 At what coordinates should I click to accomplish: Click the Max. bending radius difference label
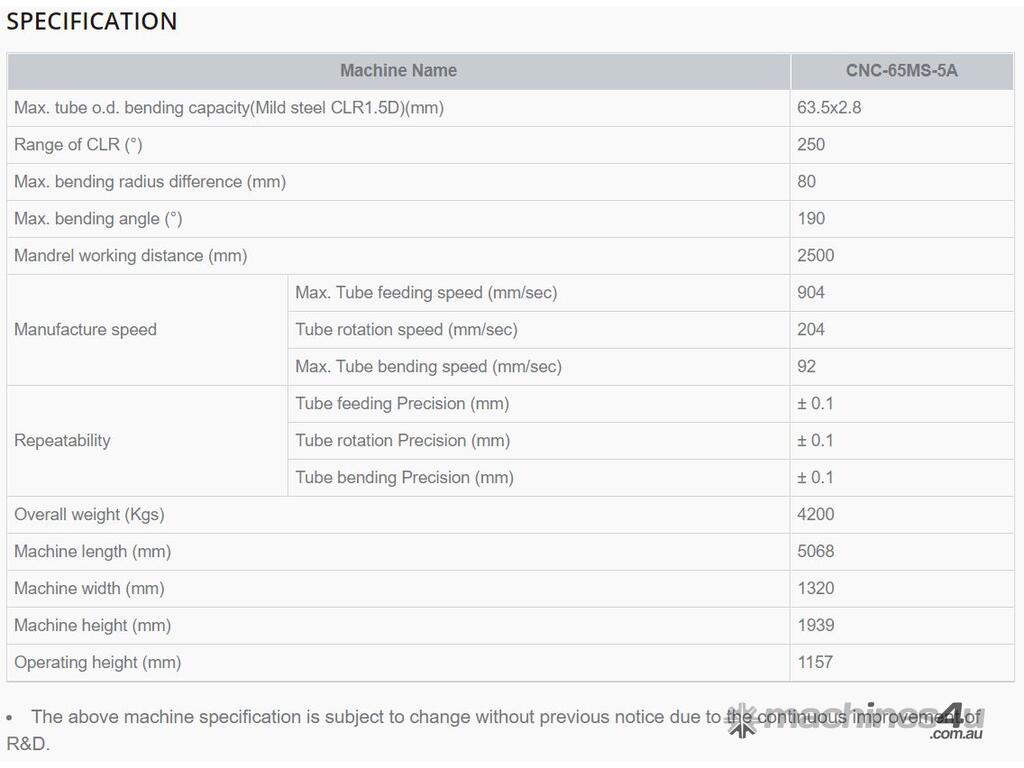point(150,181)
